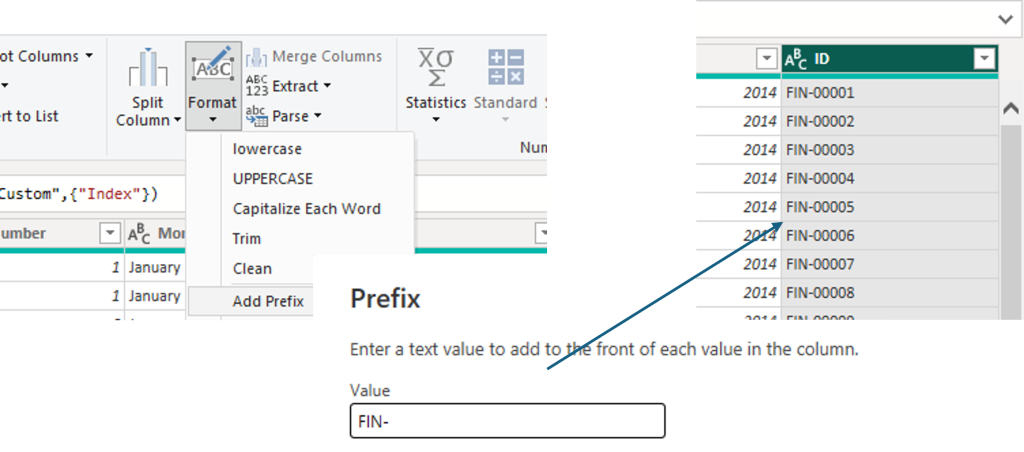The width and height of the screenshot is (1024, 452).
Task: Choose UPPERCASE in Format menu
Action: tap(272, 178)
